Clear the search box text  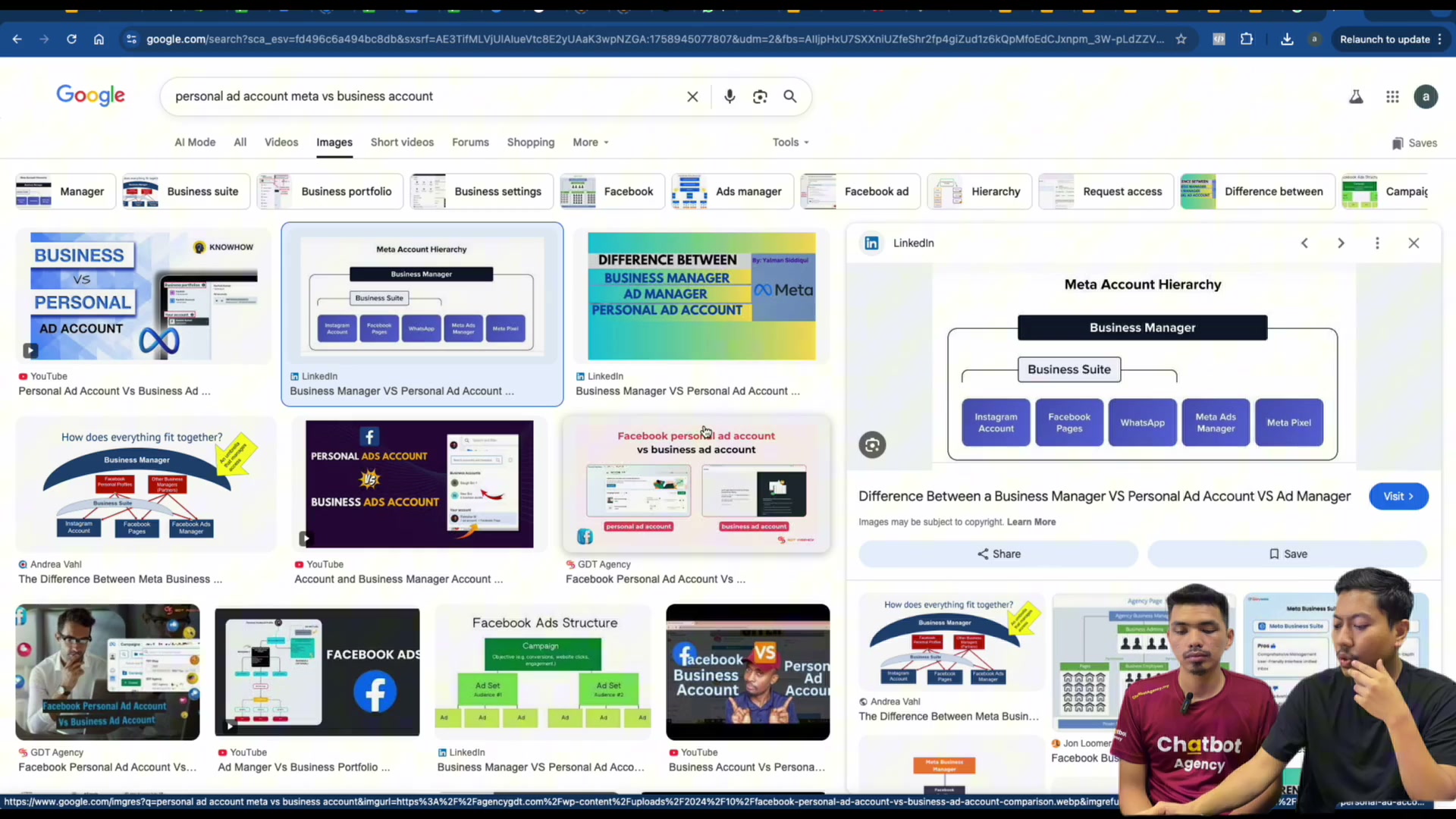coord(692,96)
